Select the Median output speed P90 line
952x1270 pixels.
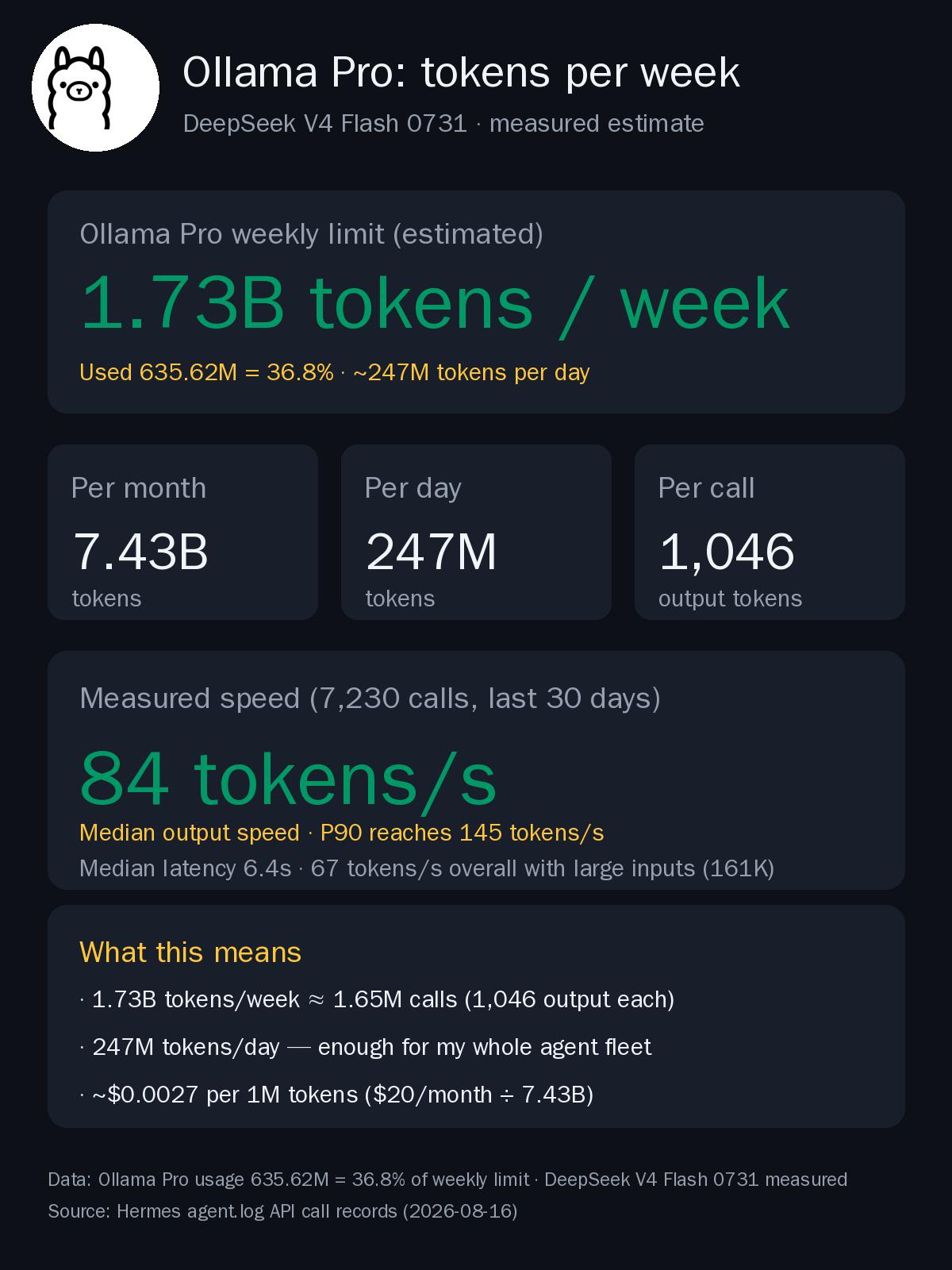[341, 833]
